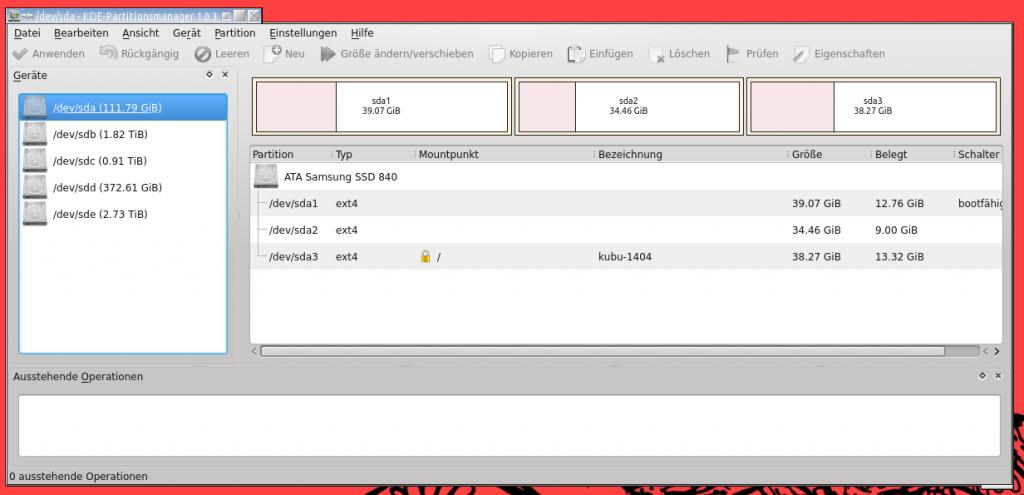Open the Einstellungen menu

(x=303, y=33)
